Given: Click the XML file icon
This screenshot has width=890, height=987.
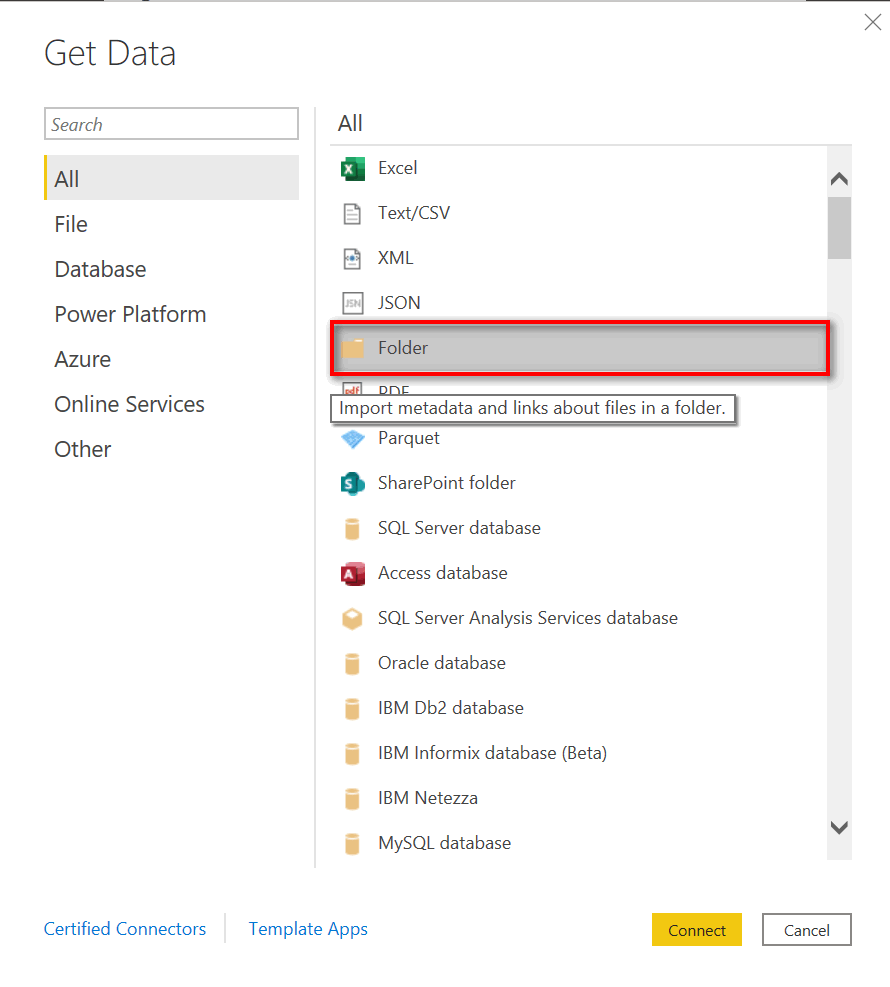Looking at the screenshot, I should pyautogui.click(x=352, y=259).
